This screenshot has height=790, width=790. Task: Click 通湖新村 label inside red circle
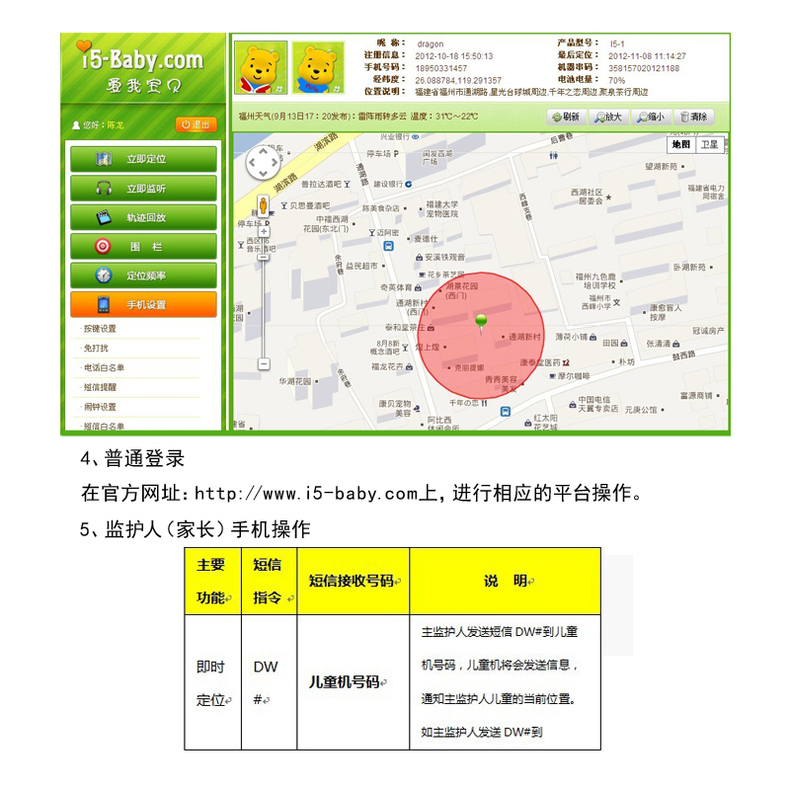(524, 337)
